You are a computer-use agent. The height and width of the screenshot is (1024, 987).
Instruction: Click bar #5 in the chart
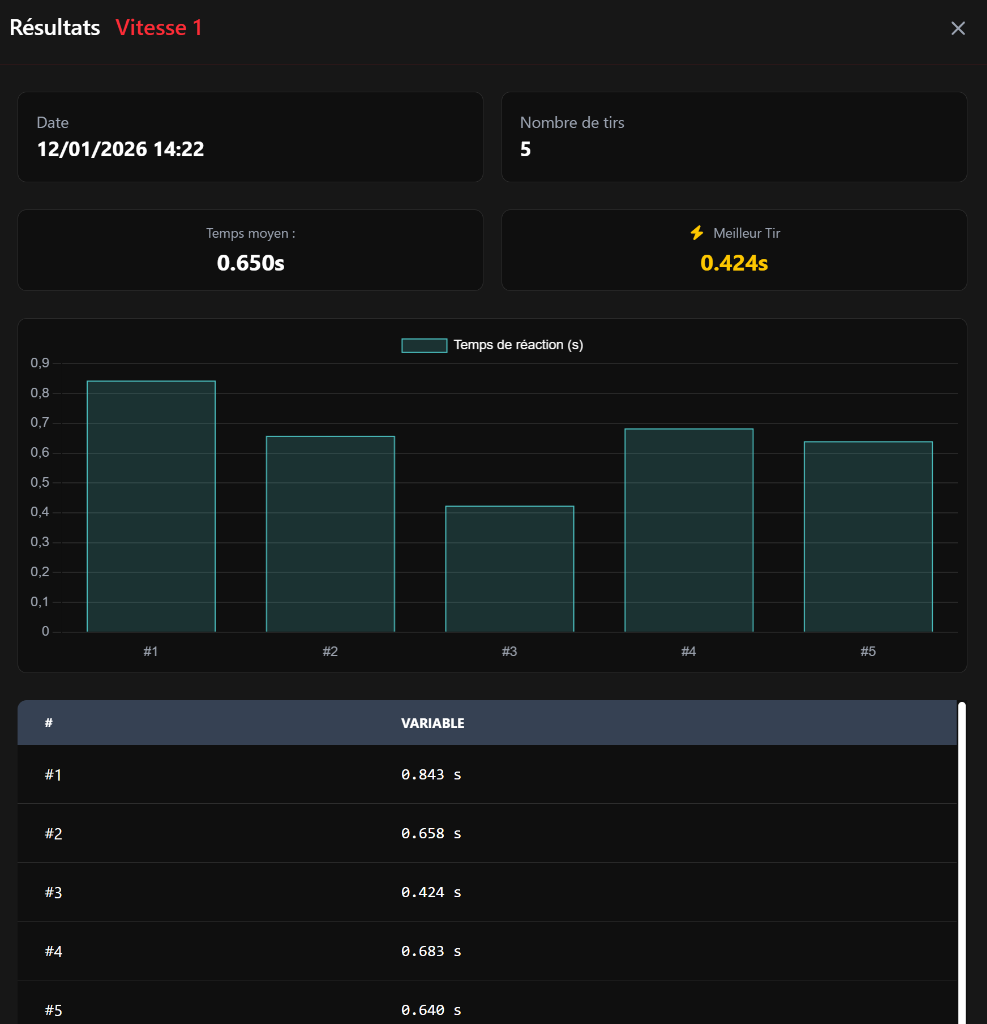pyautogui.click(x=868, y=537)
